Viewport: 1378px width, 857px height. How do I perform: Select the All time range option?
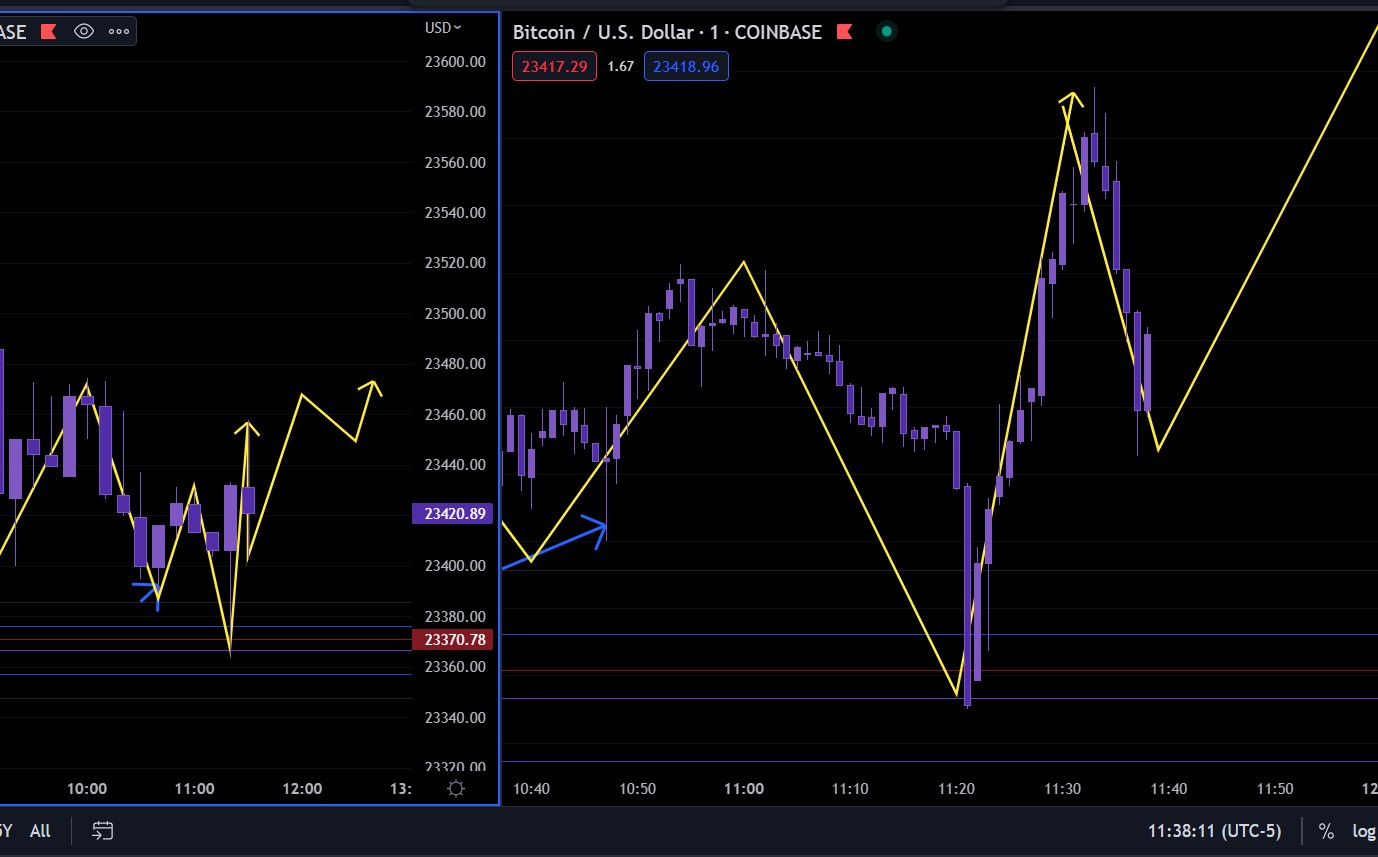coord(40,830)
